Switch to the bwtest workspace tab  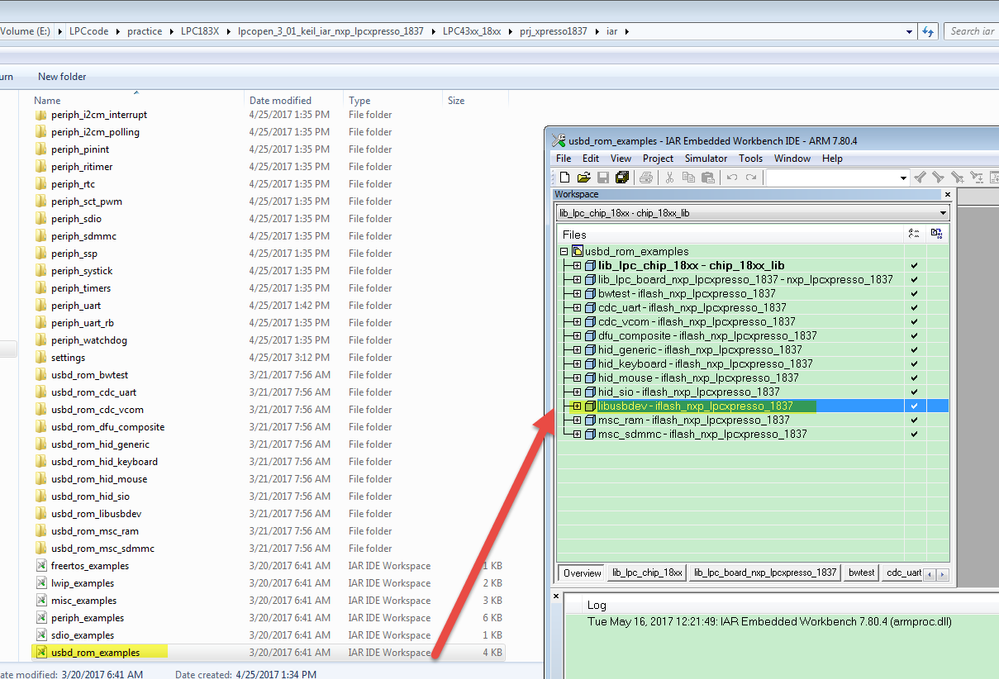coord(861,573)
